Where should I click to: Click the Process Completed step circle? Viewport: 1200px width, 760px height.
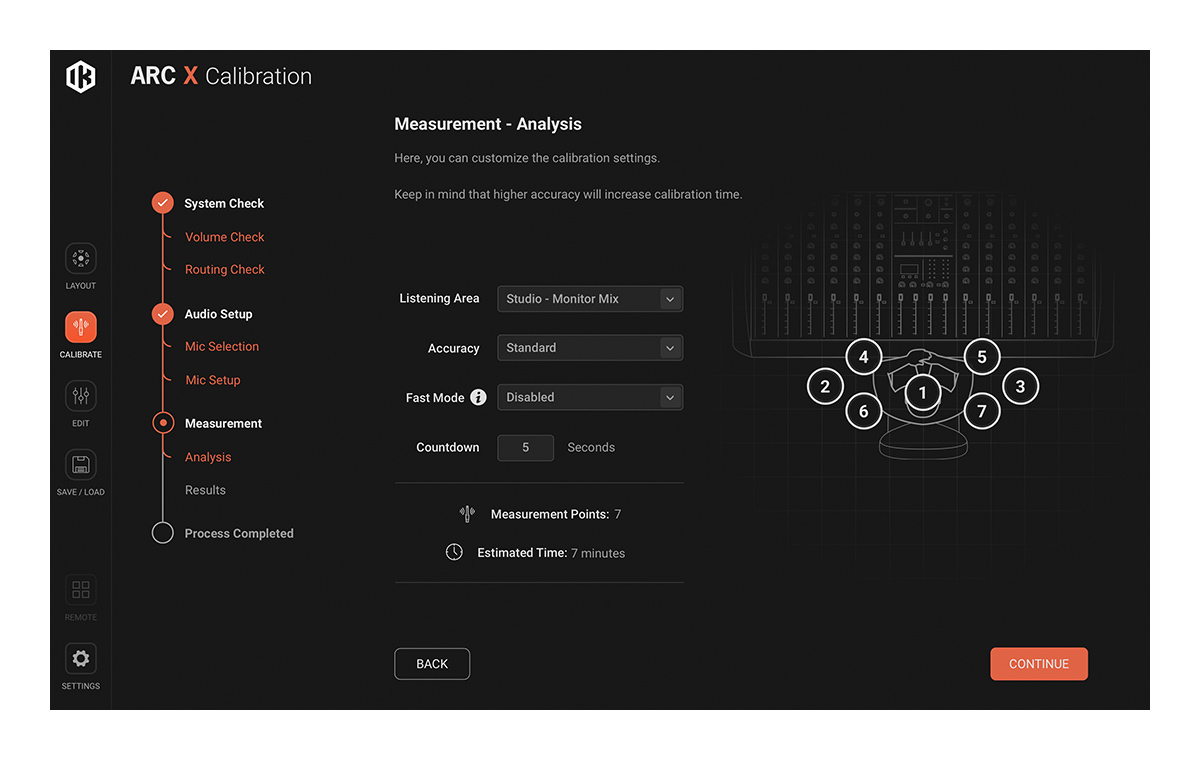pos(163,533)
